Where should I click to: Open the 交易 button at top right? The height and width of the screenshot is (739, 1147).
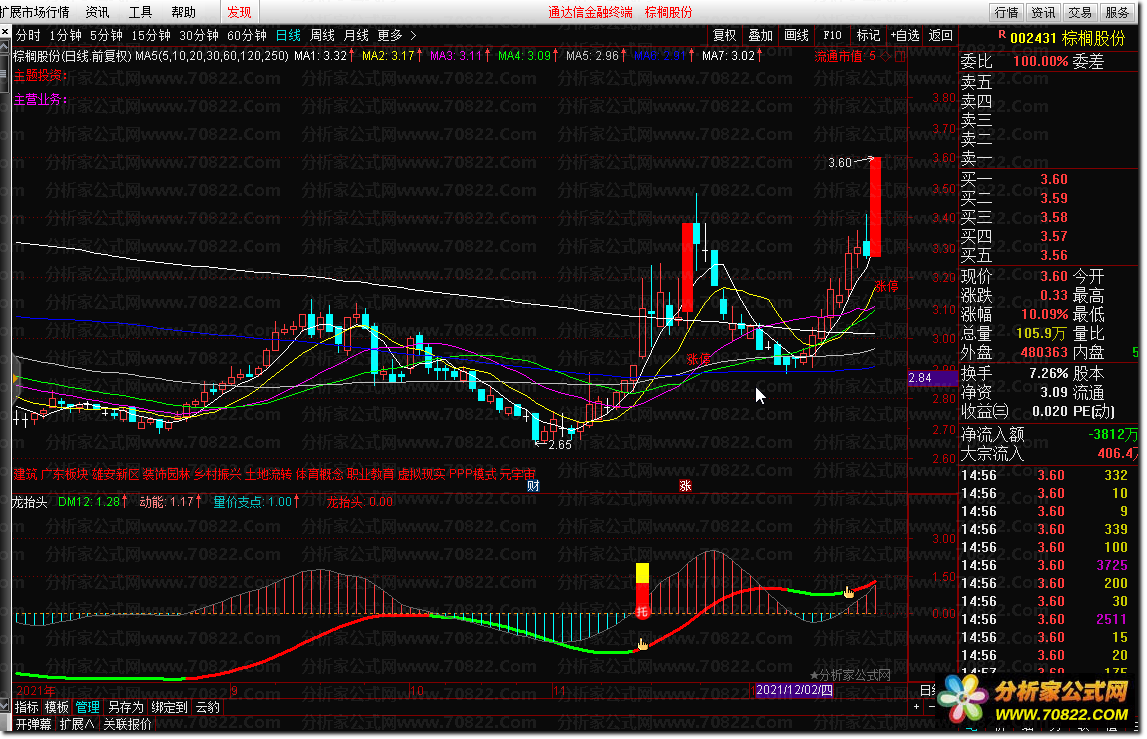pos(1080,12)
